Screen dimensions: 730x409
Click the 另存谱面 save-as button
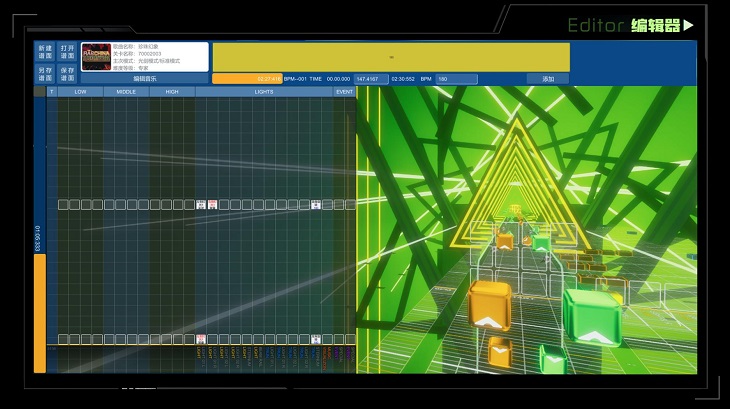point(45,73)
